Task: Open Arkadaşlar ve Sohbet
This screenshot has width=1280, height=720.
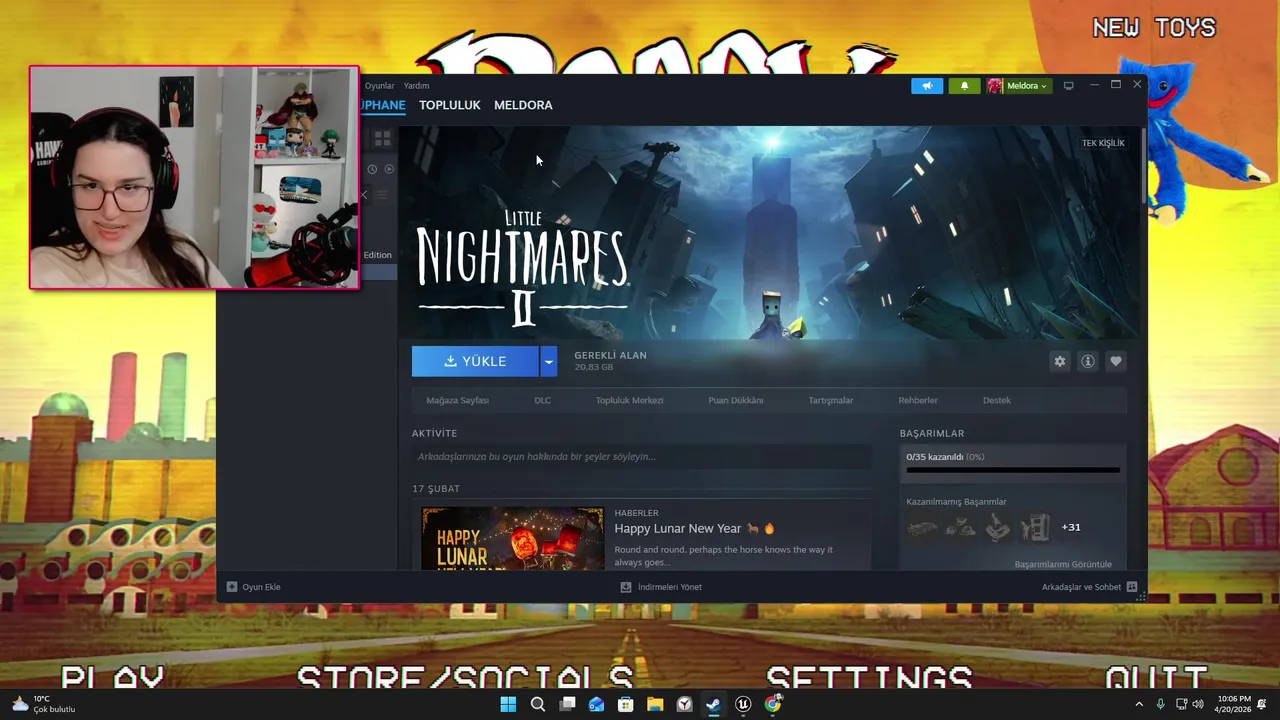Action: pos(1081,587)
